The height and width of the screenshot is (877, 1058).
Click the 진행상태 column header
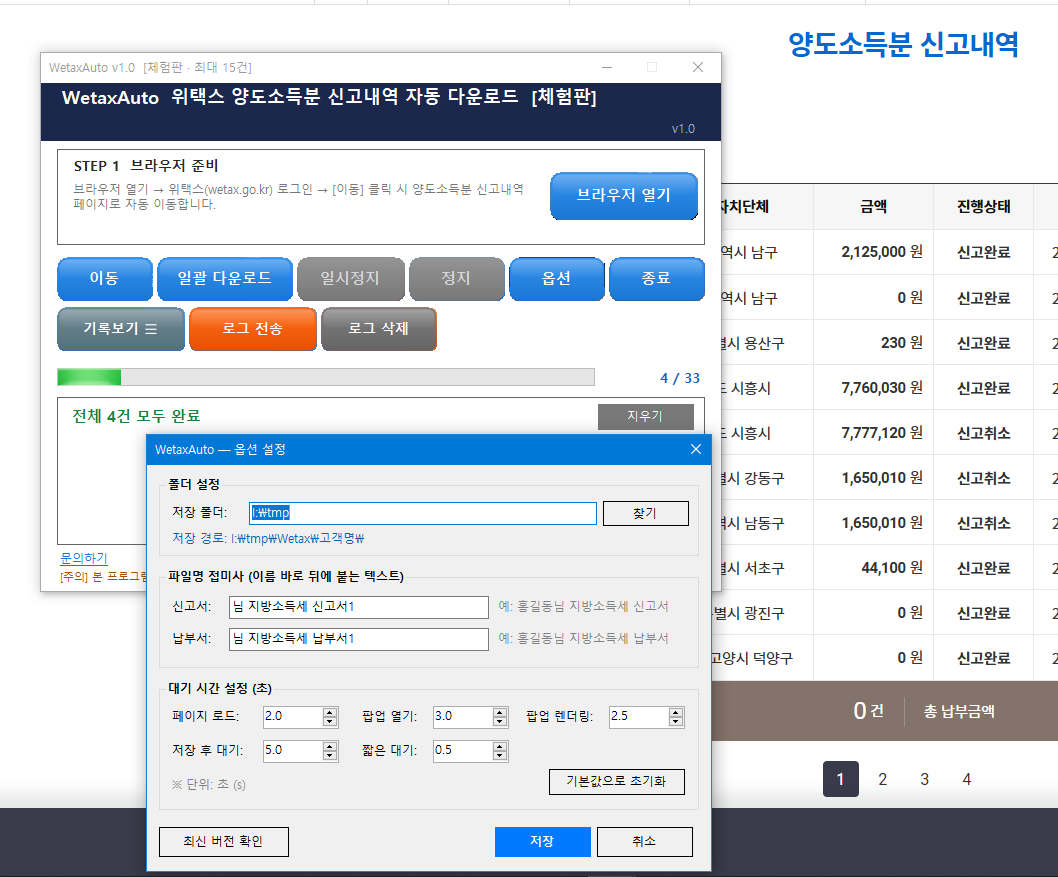tap(984, 207)
